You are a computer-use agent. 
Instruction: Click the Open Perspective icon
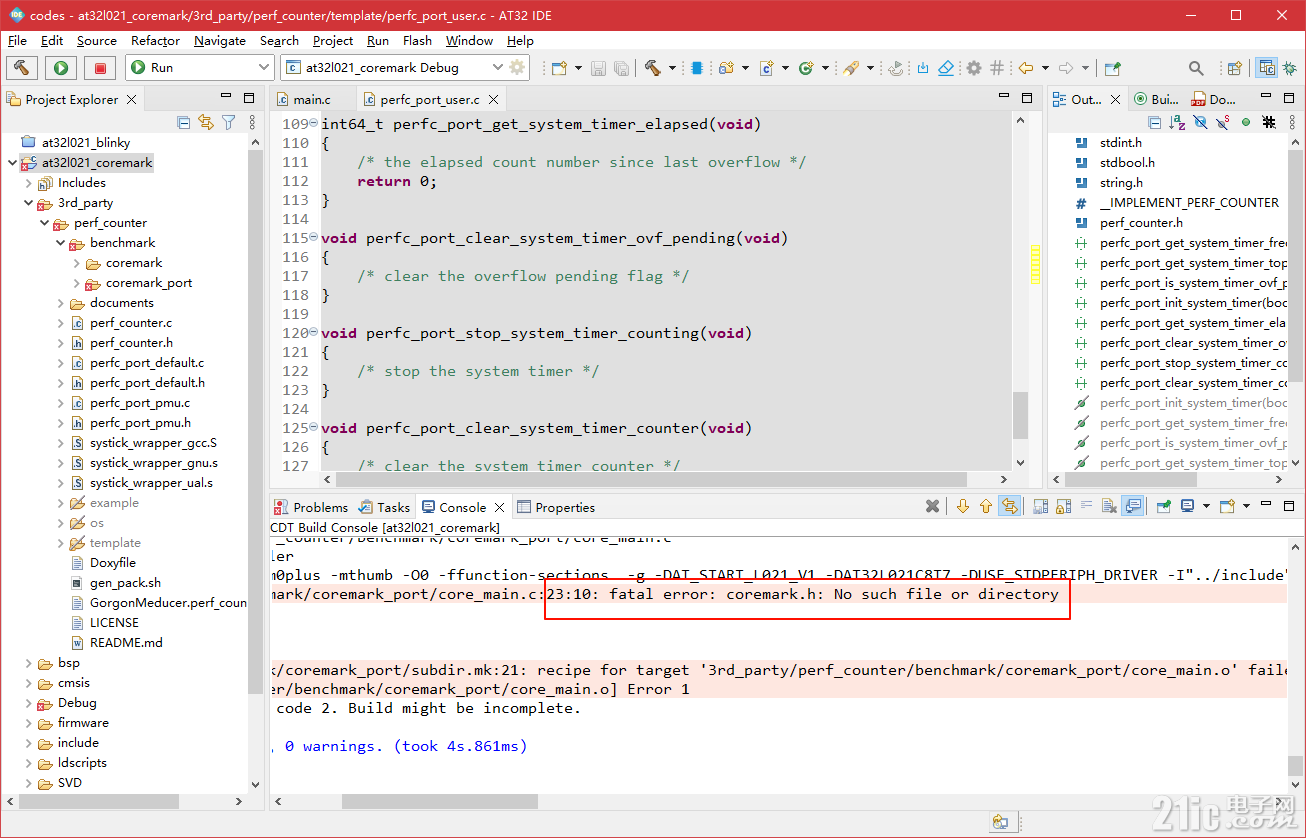[x=1234, y=68]
